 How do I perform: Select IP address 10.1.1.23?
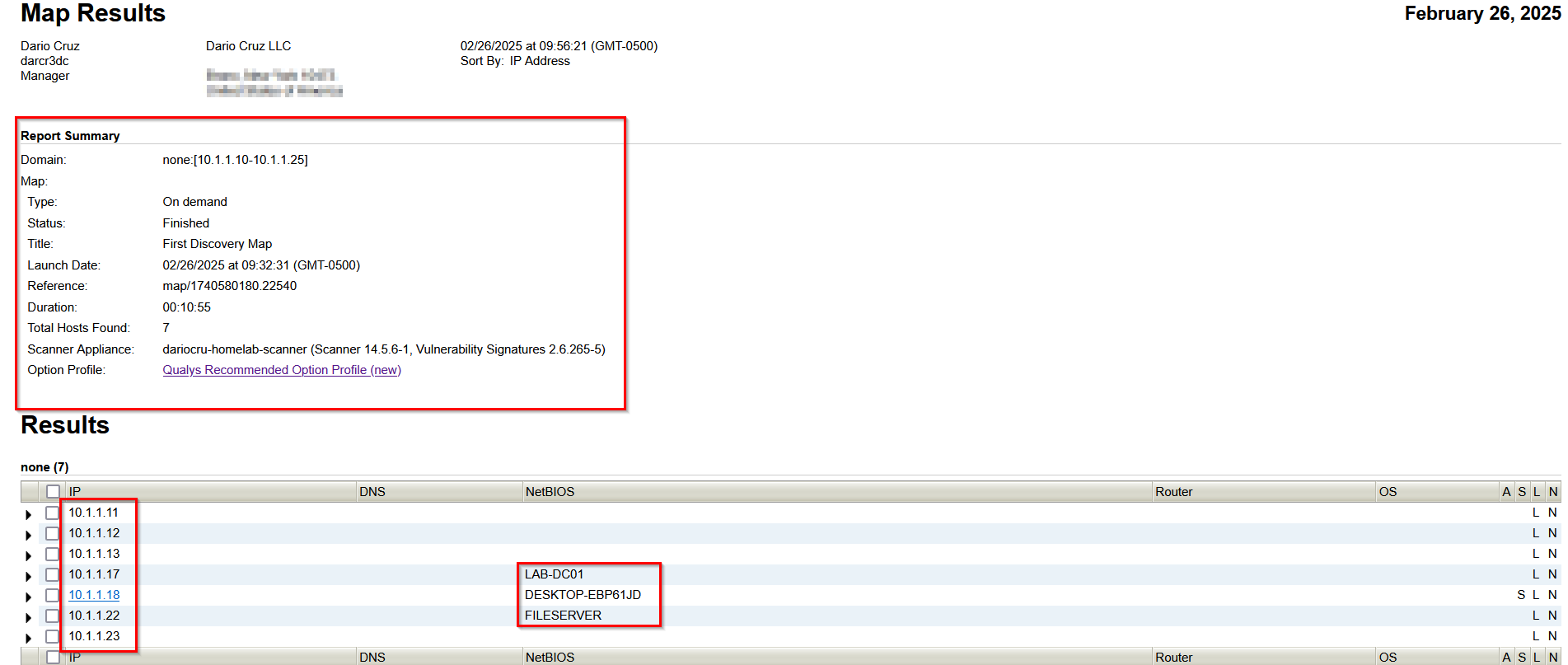pos(94,636)
